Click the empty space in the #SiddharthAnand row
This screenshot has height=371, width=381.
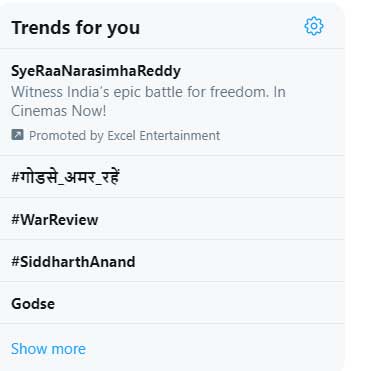coord(238,261)
